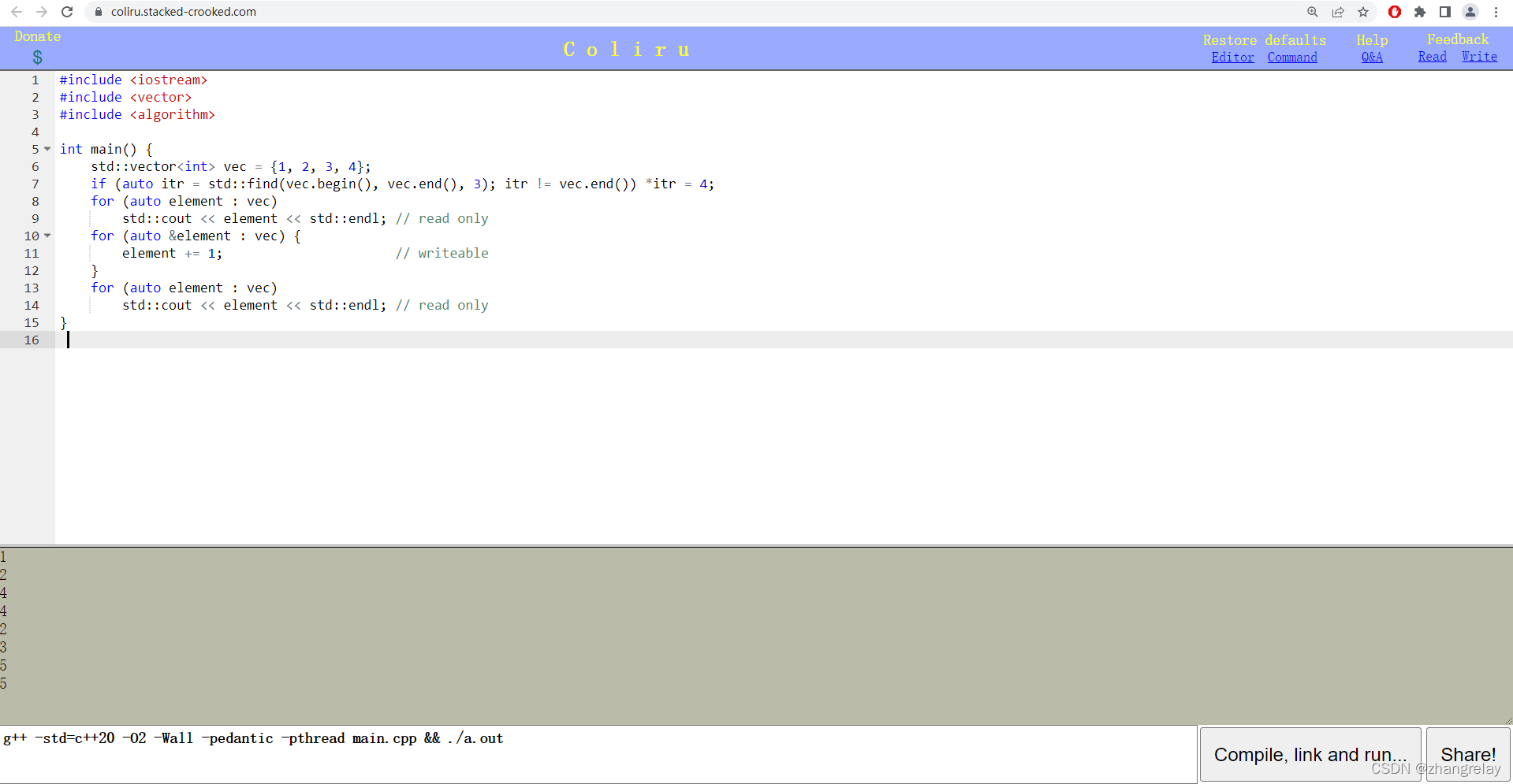Collapse the for loop fold at line 10

coord(47,236)
